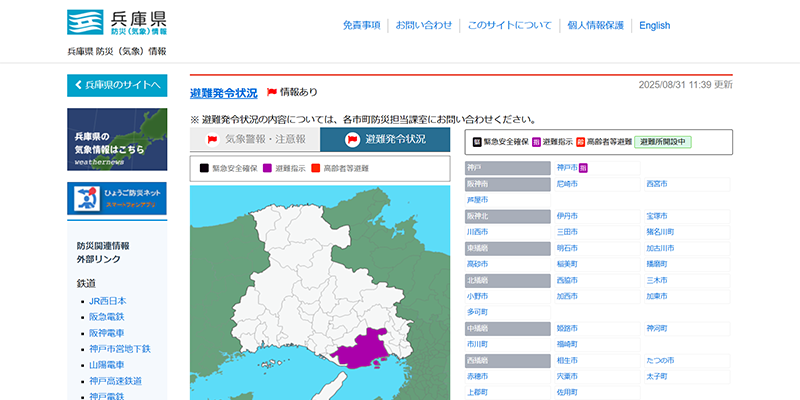Click the purple 指 badge beside 神戸市
Screen dimensions: 800x400
583,168
